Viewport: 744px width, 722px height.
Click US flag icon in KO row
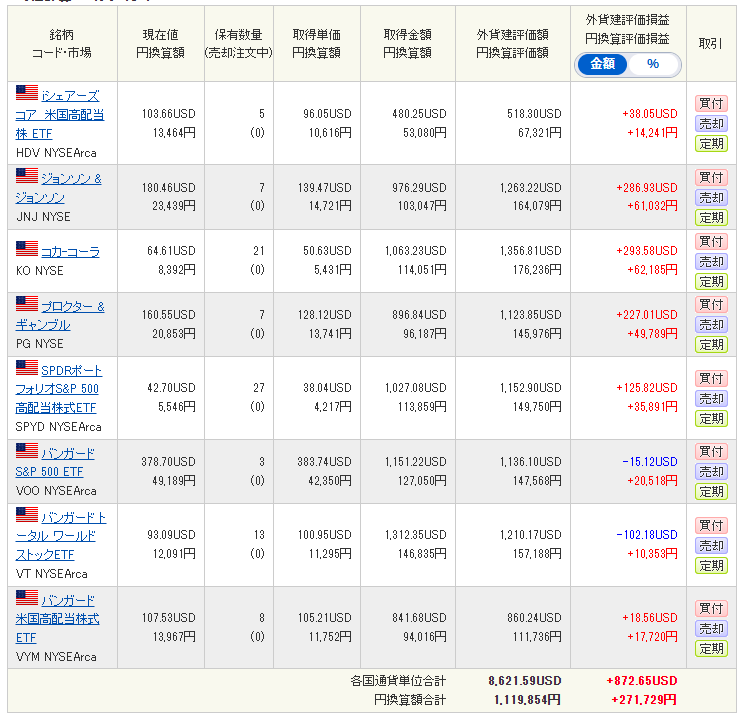[x=27, y=249]
